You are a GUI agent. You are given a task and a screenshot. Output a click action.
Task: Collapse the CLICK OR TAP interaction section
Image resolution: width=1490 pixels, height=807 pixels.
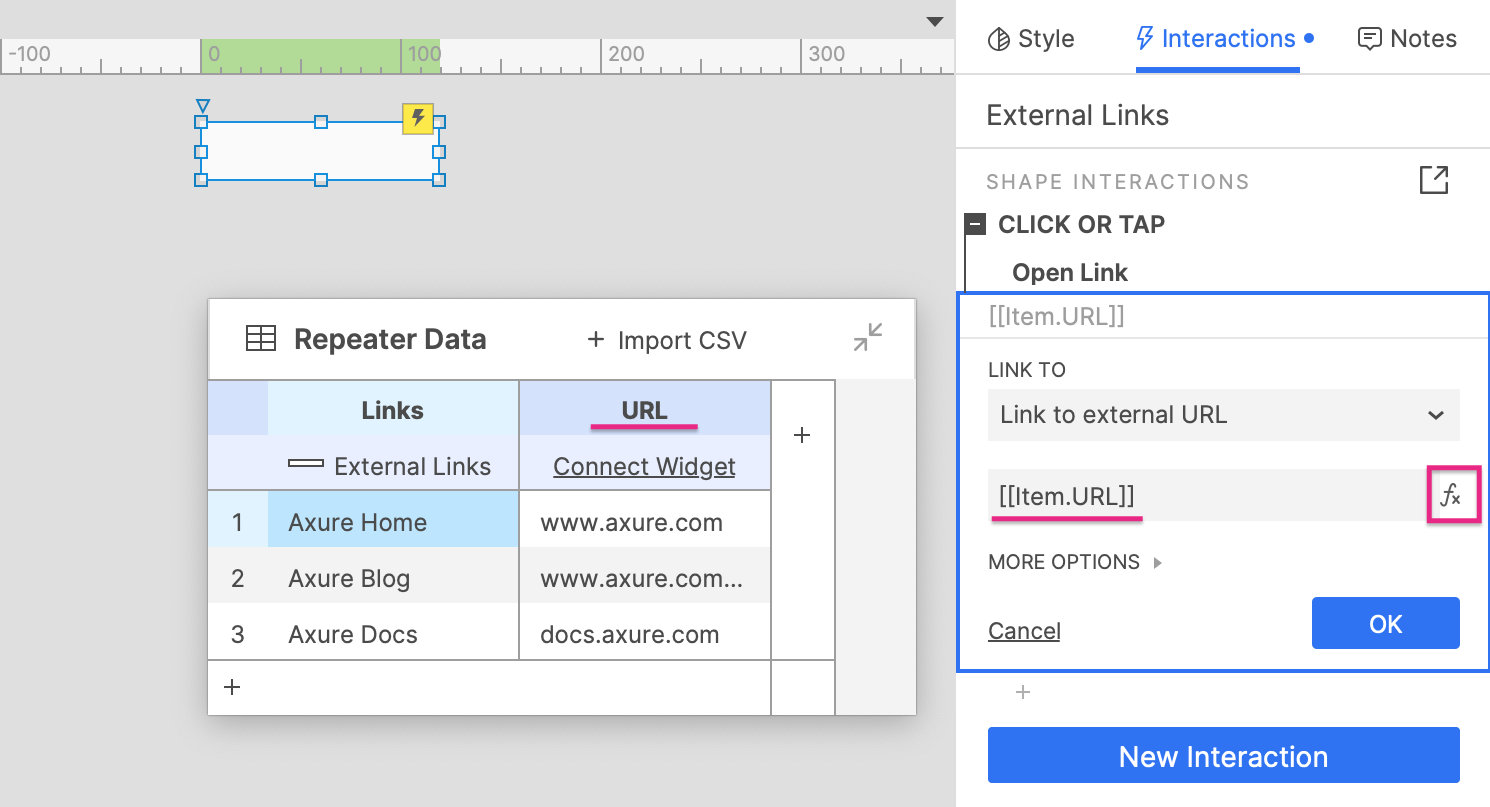974,224
